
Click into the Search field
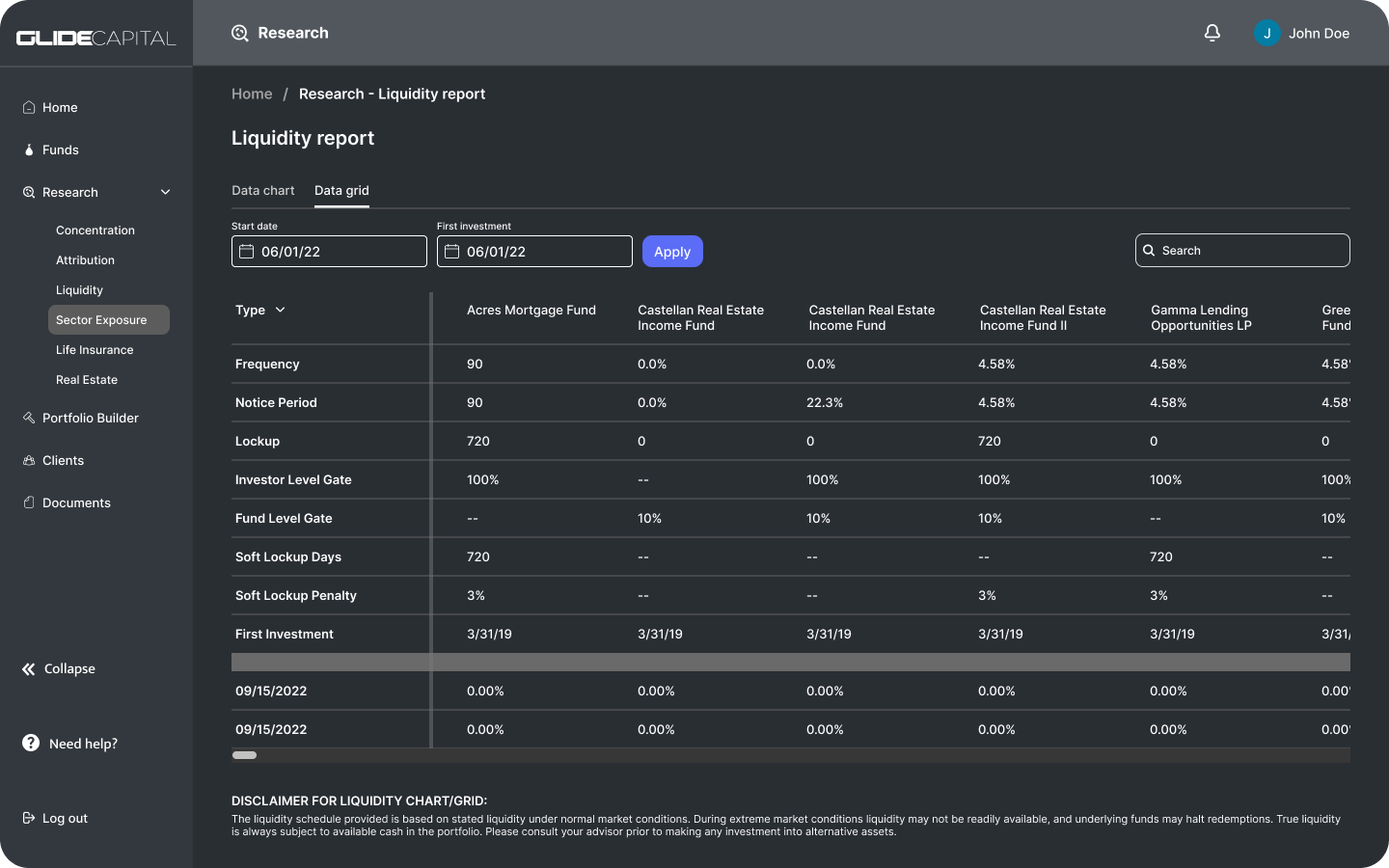pos(1242,251)
